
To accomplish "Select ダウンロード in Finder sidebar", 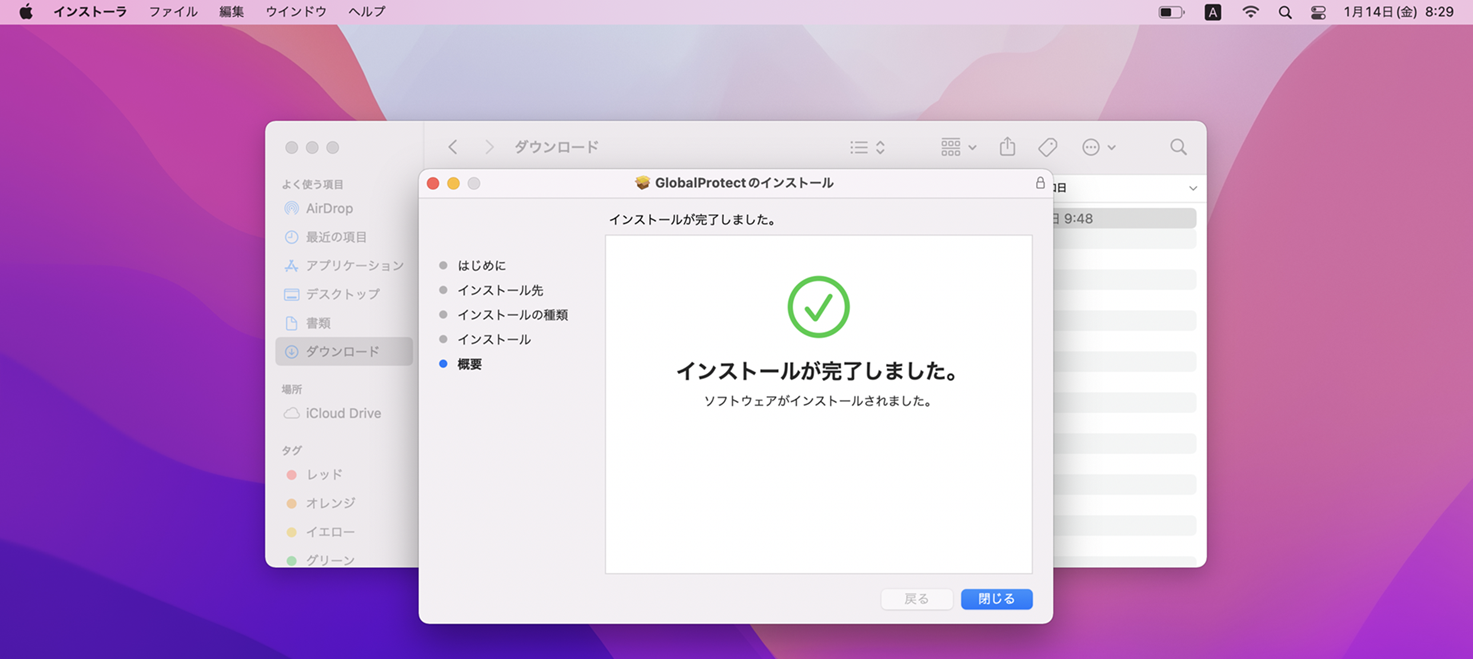I will point(344,352).
